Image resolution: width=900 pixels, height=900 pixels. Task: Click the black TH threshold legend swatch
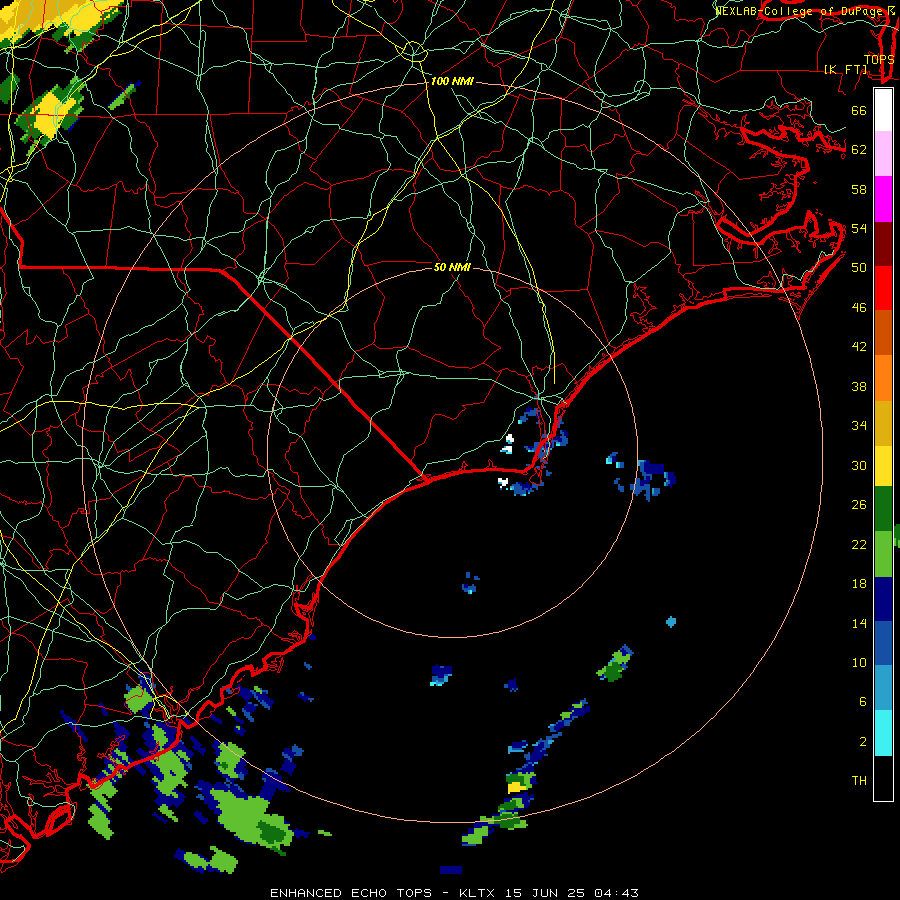(883, 778)
